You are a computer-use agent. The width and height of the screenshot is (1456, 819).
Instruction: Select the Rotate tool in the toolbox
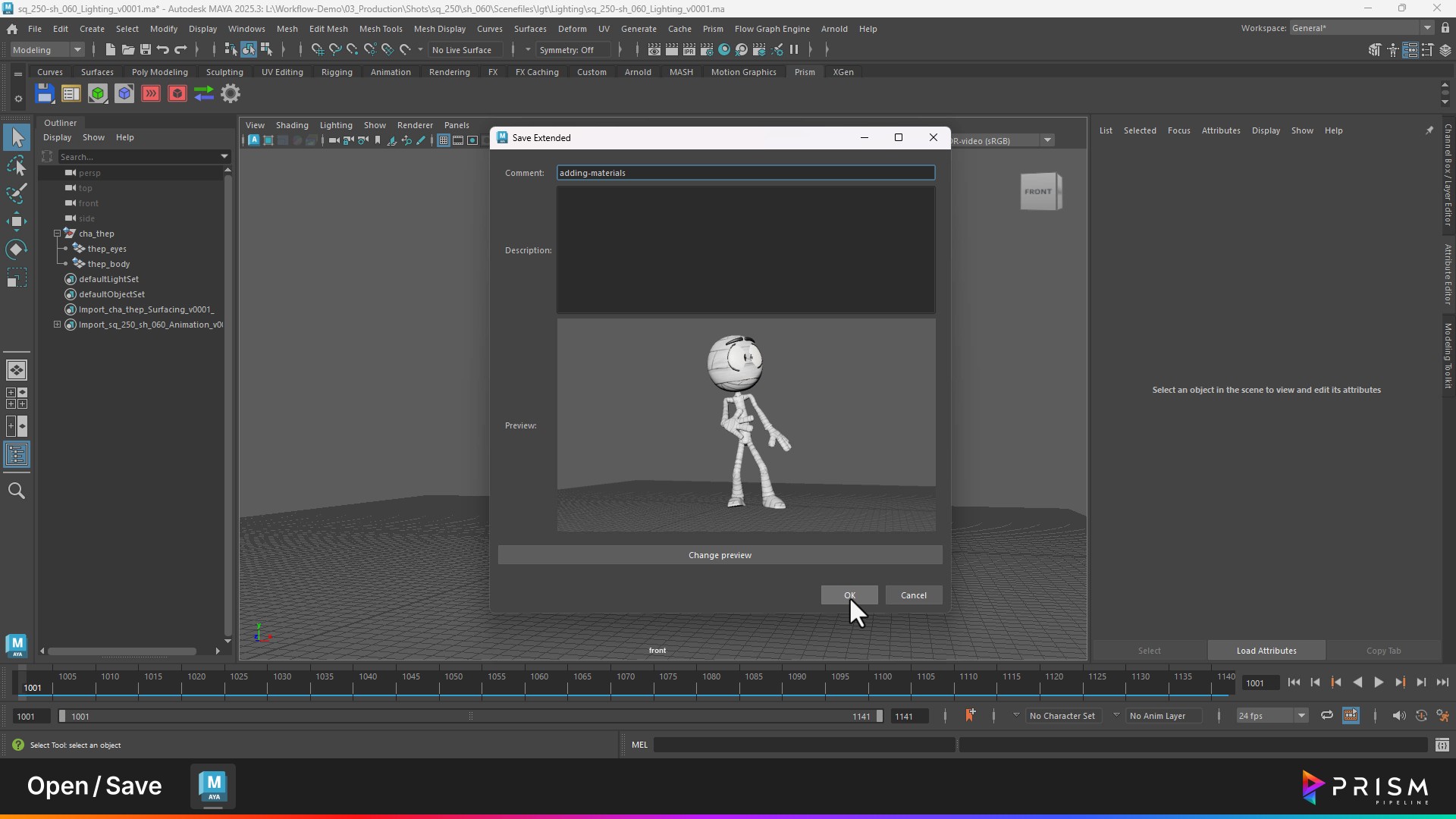click(x=17, y=249)
